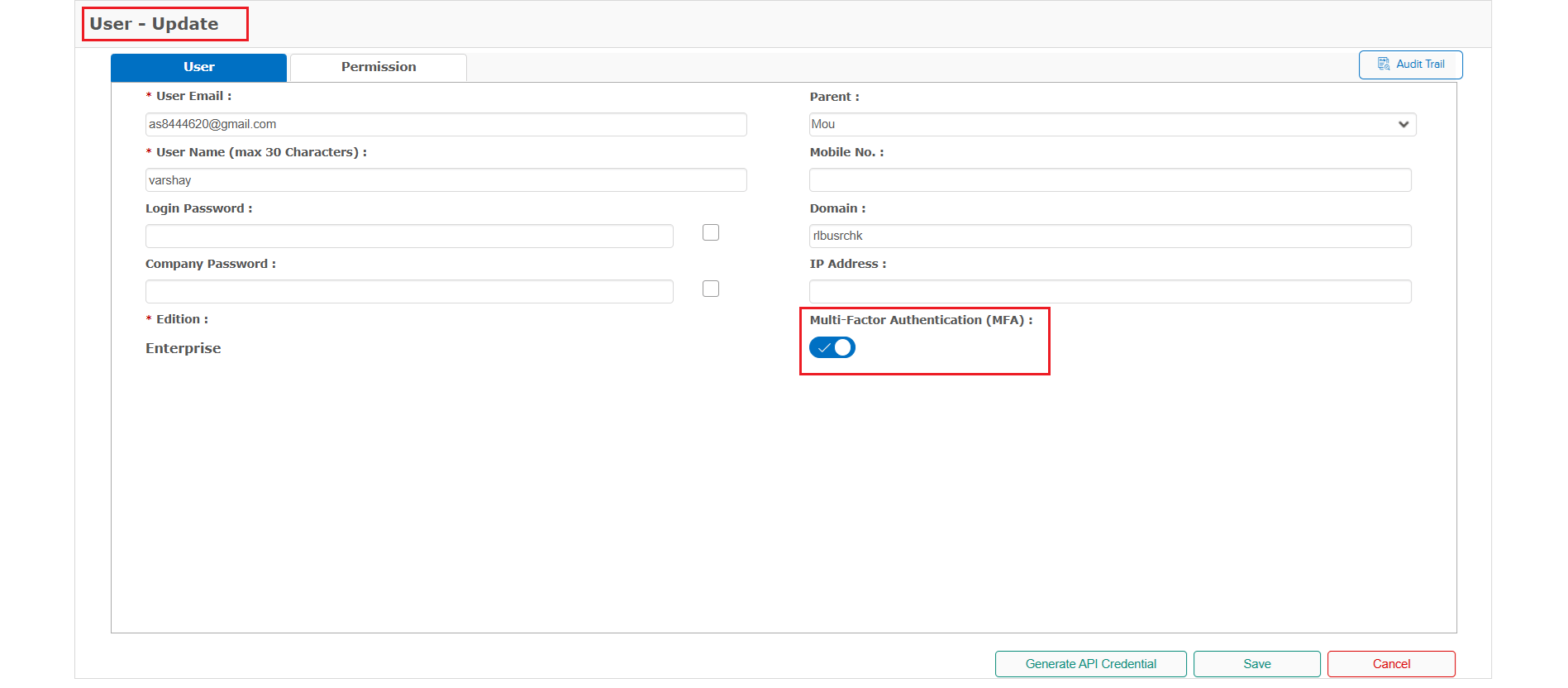
Task: Open the Parent combo box showing Mou
Action: pos(1099,125)
